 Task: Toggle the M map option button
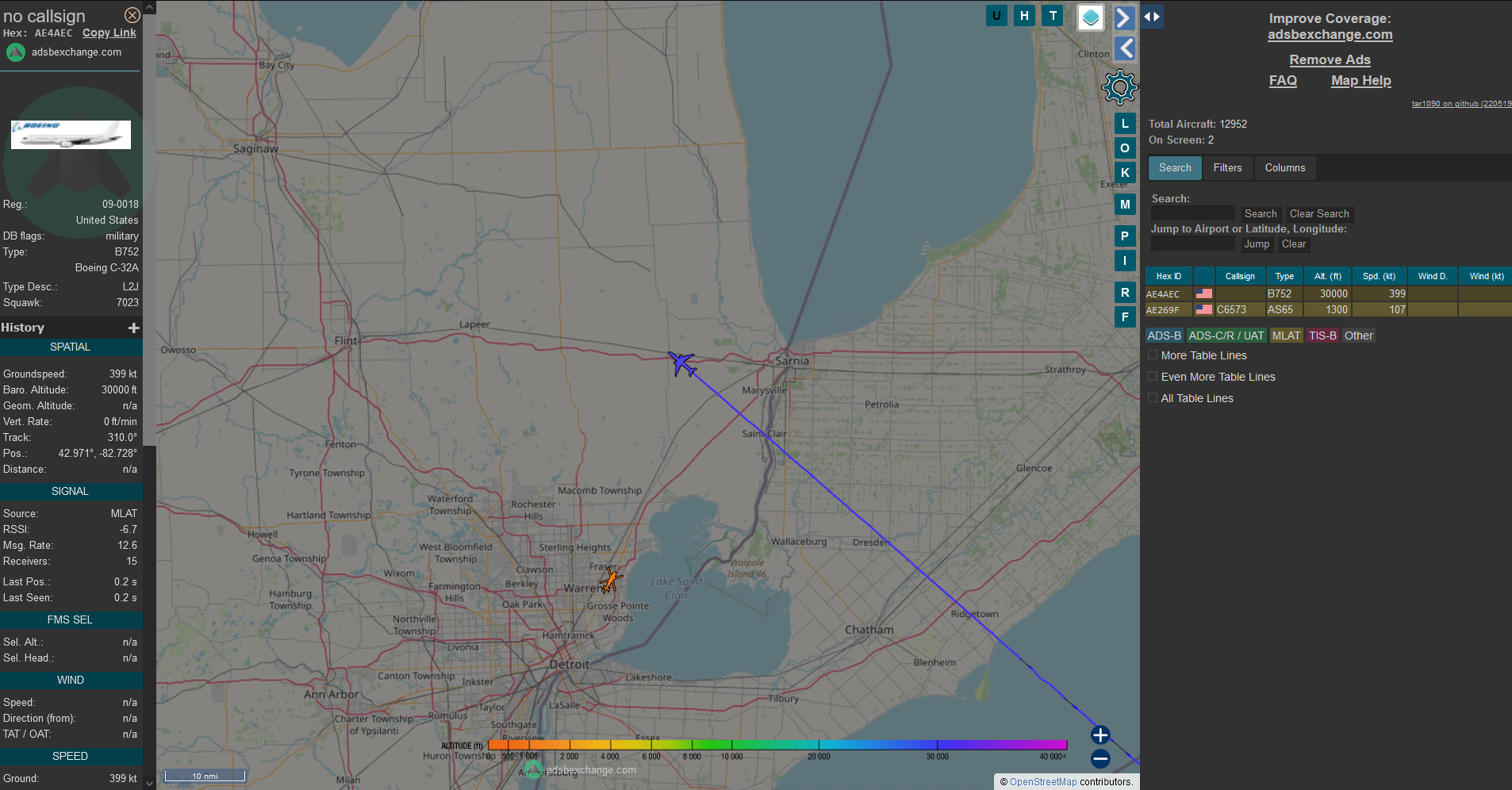click(x=1125, y=205)
